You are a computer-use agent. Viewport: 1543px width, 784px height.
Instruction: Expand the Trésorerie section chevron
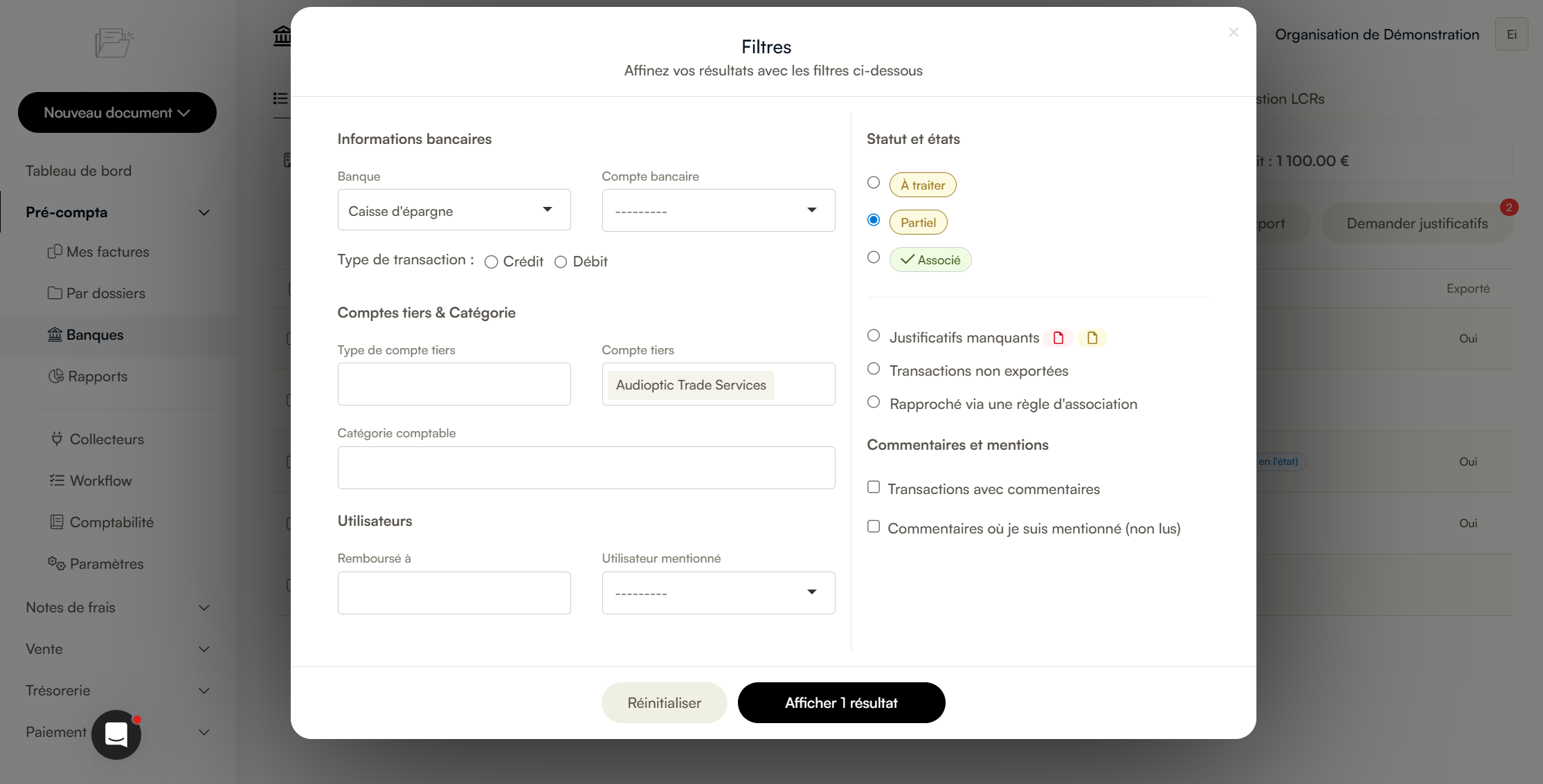point(204,691)
